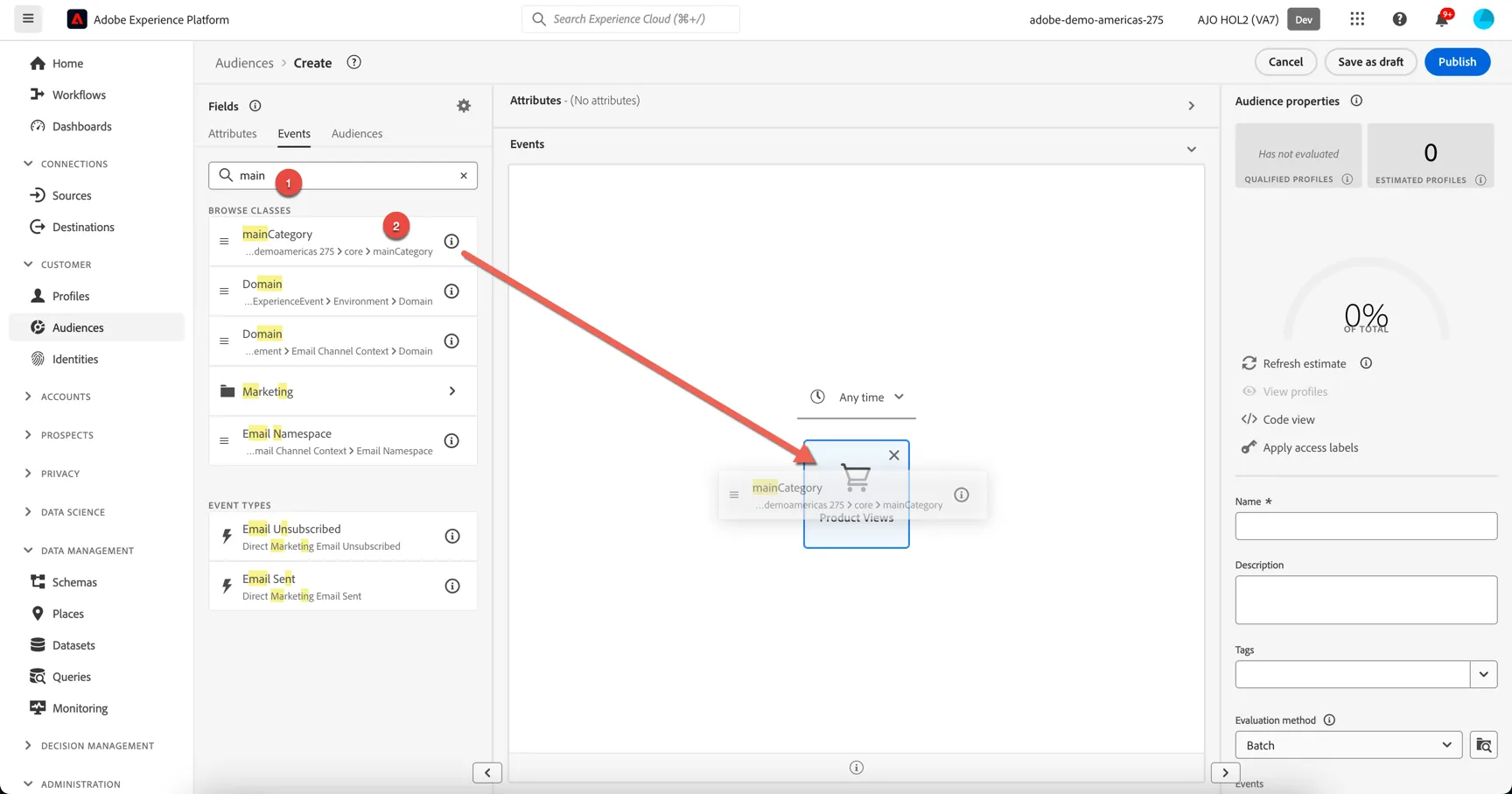Click the Search Experience Cloud box

(631, 18)
